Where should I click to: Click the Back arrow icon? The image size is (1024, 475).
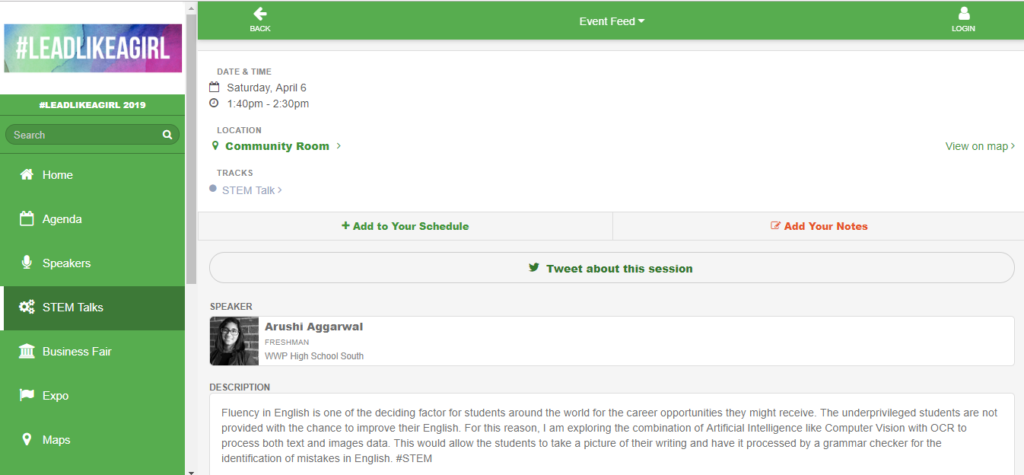[261, 14]
